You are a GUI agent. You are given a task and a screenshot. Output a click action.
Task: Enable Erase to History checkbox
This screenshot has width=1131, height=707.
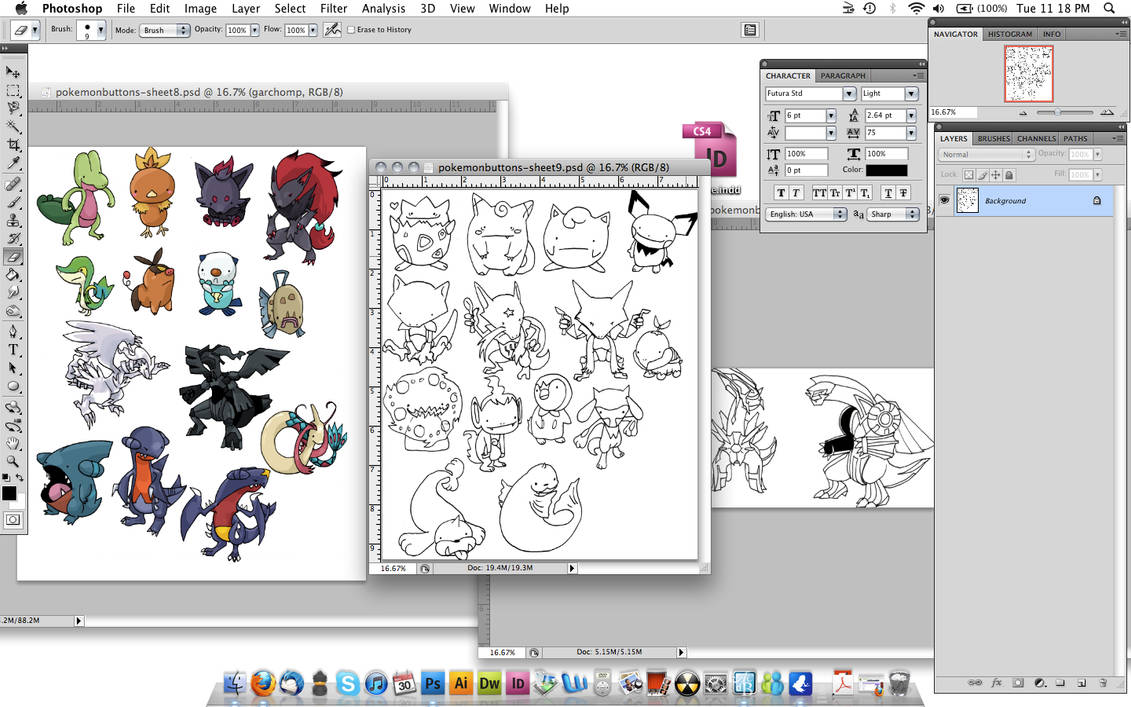click(351, 30)
